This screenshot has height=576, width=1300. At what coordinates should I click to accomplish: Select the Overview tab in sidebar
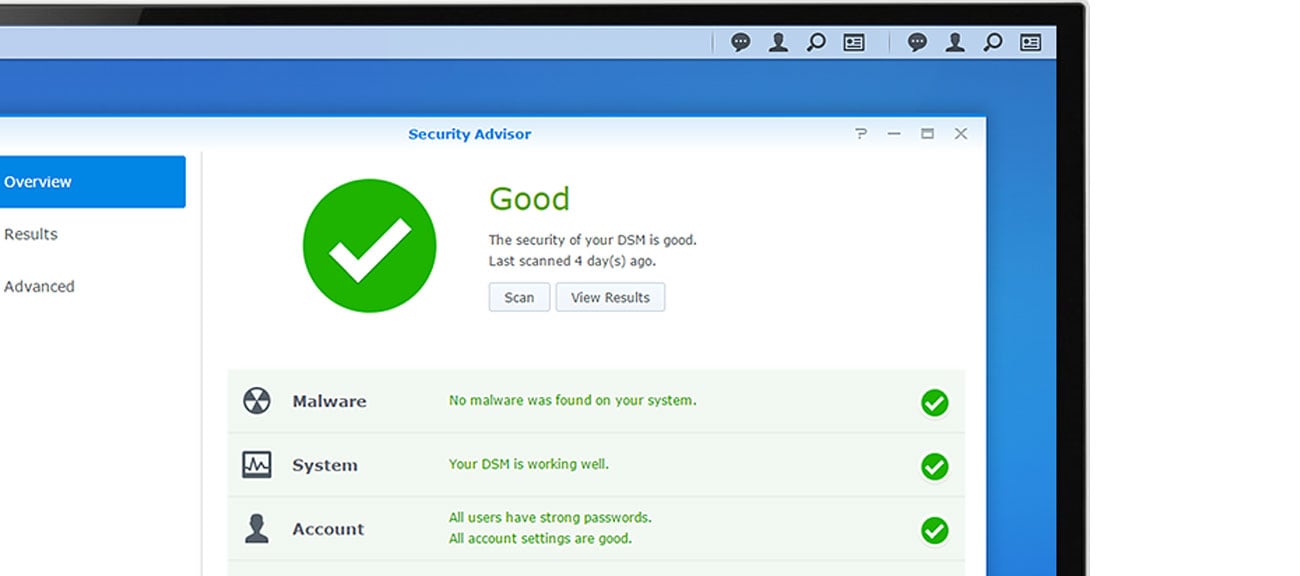92,182
